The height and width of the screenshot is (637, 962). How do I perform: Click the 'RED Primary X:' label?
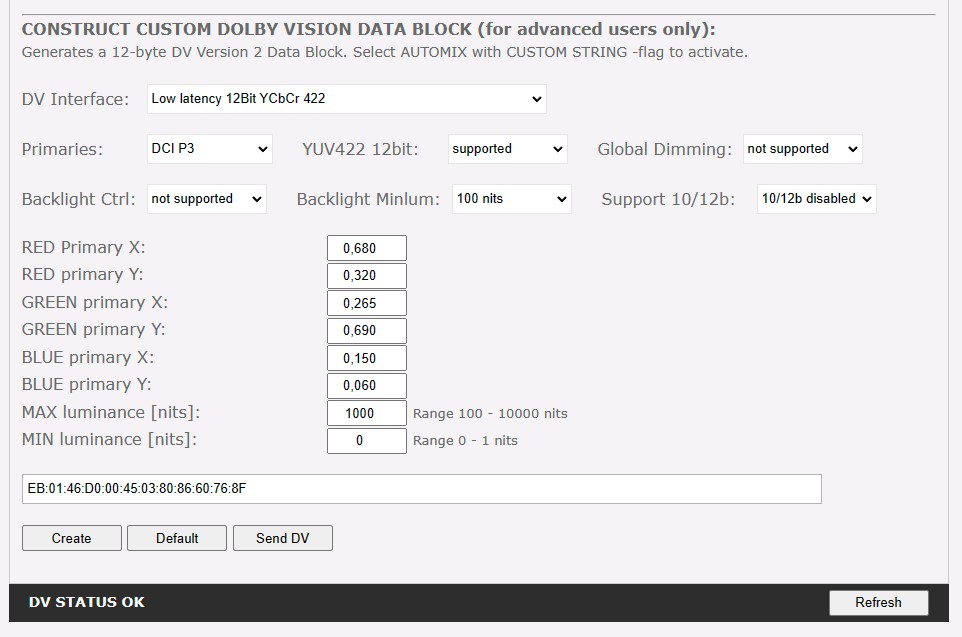pos(83,247)
